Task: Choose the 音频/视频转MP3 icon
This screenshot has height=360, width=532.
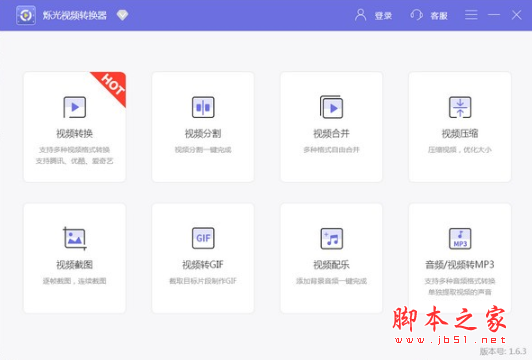Action: [460, 238]
